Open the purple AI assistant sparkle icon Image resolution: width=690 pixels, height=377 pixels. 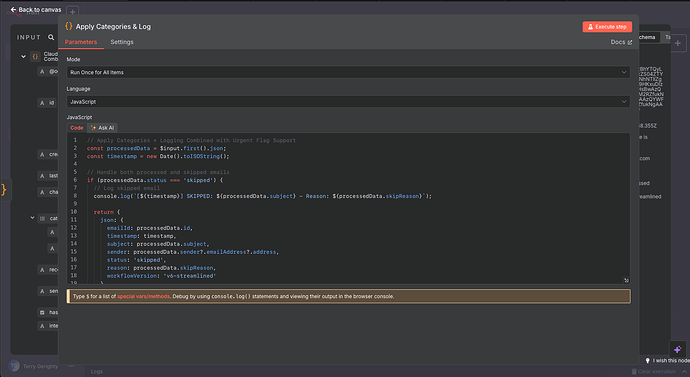tap(677, 349)
